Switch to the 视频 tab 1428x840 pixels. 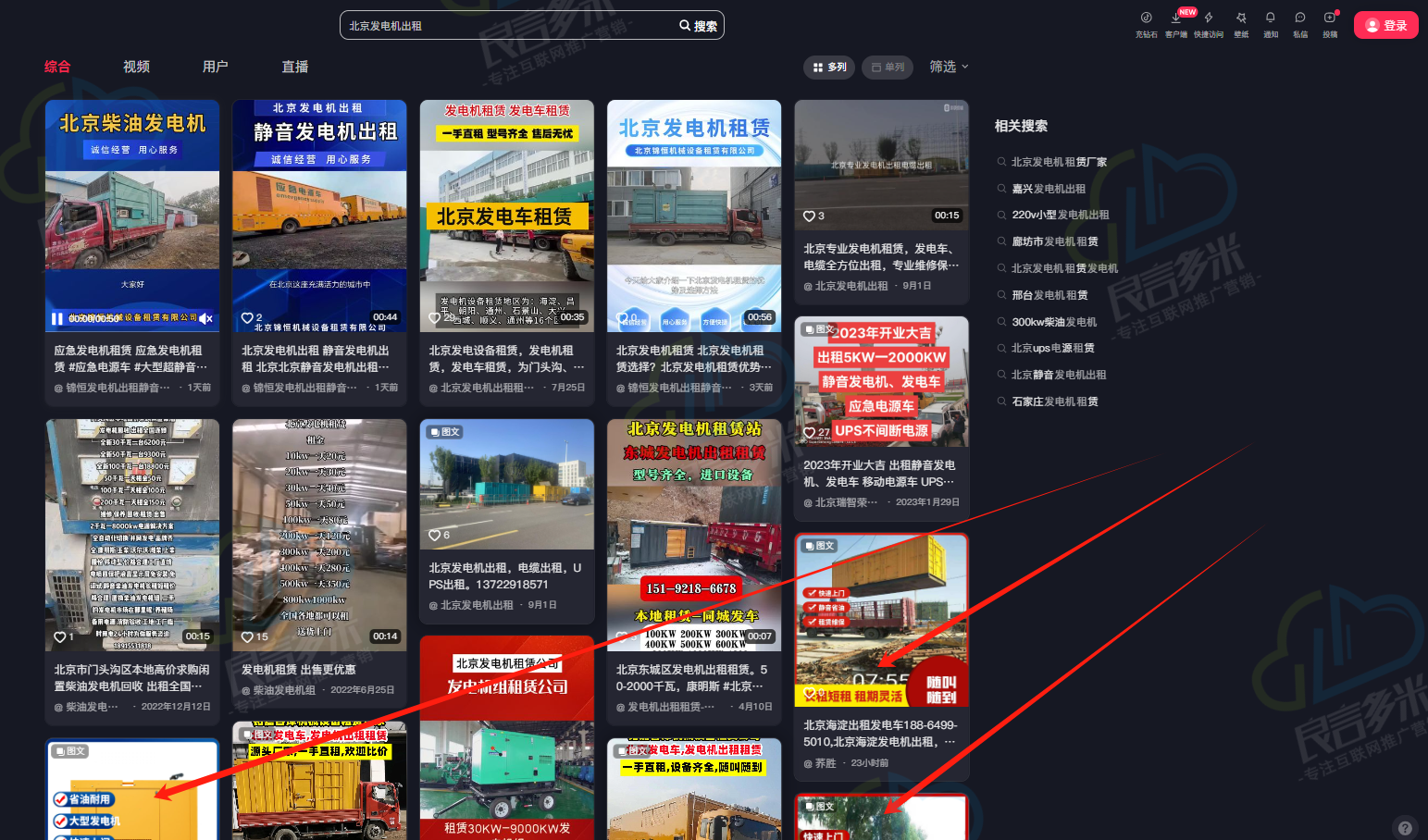point(136,67)
